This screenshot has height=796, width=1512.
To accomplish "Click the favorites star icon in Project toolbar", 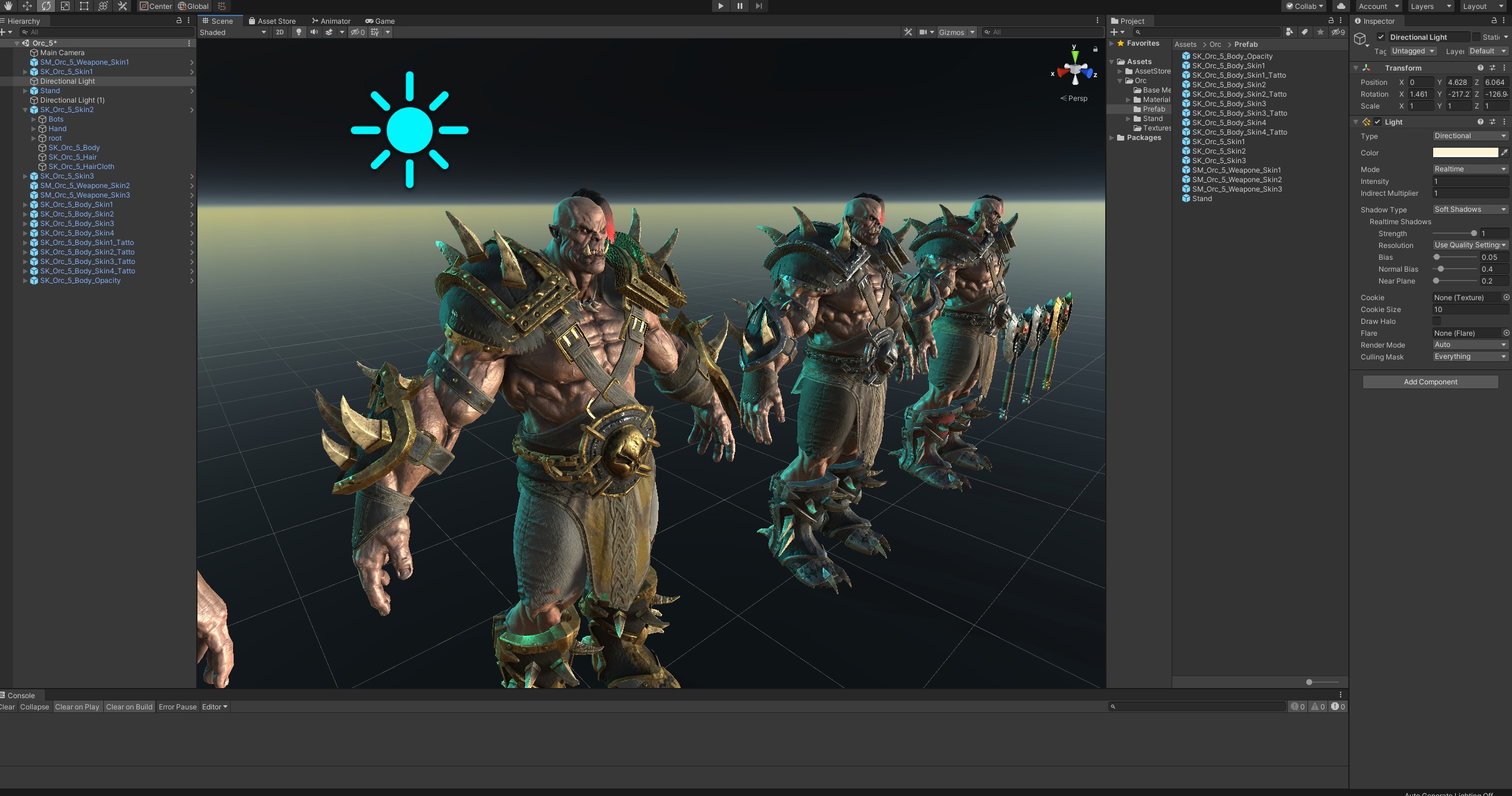I will [1320, 32].
